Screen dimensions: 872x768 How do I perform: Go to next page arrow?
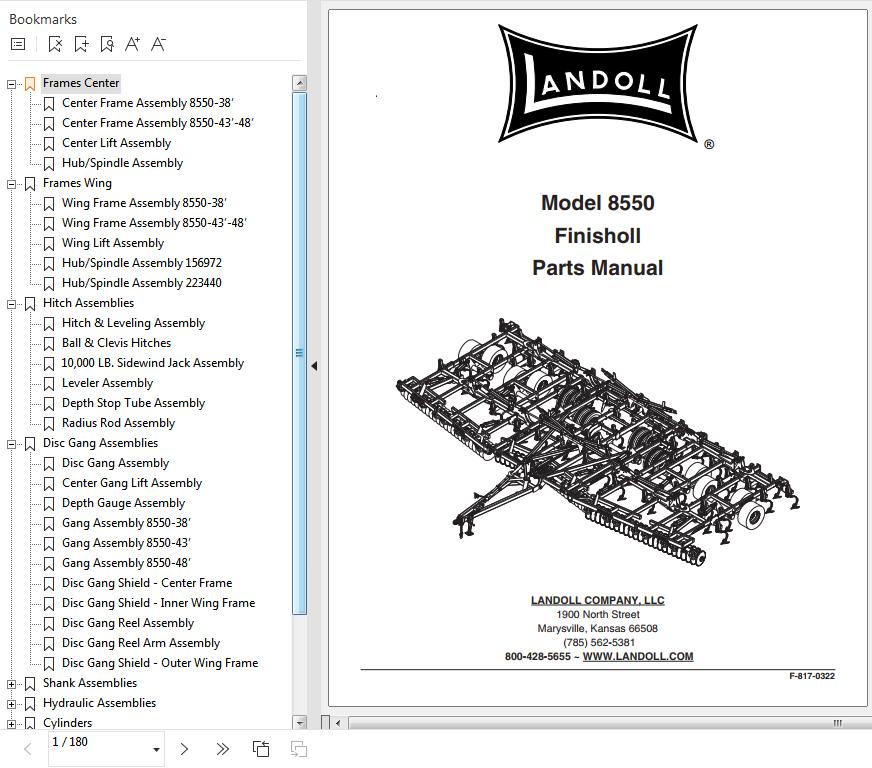(x=184, y=749)
